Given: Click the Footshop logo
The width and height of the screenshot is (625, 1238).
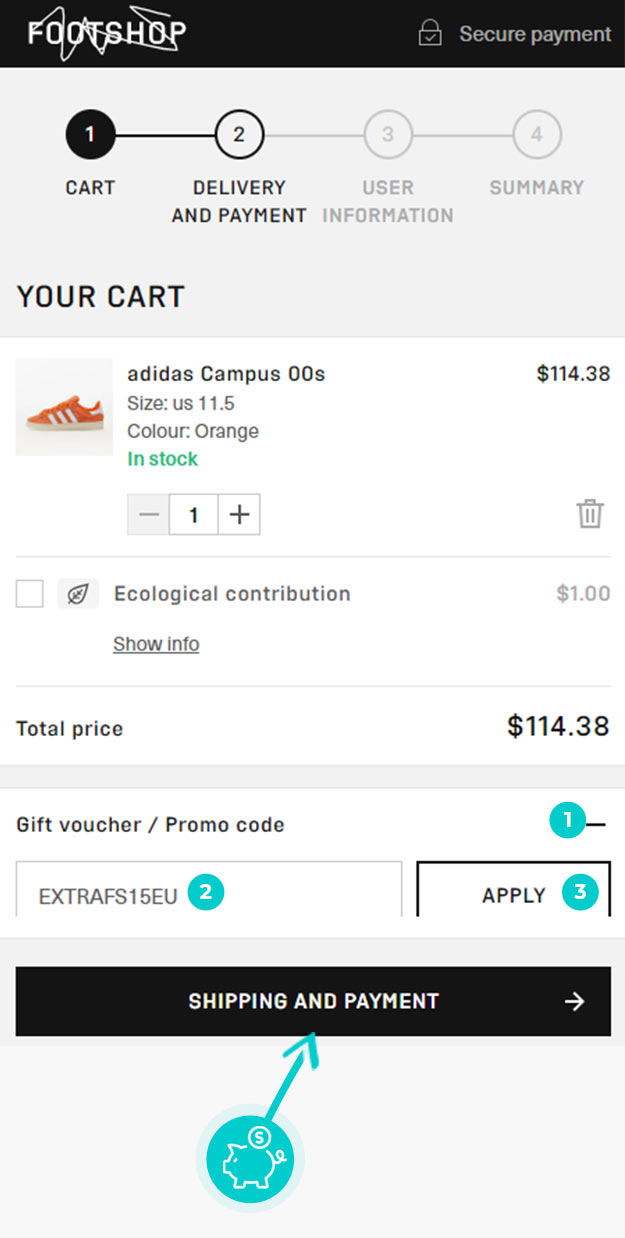Looking at the screenshot, I should click(x=106, y=34).
